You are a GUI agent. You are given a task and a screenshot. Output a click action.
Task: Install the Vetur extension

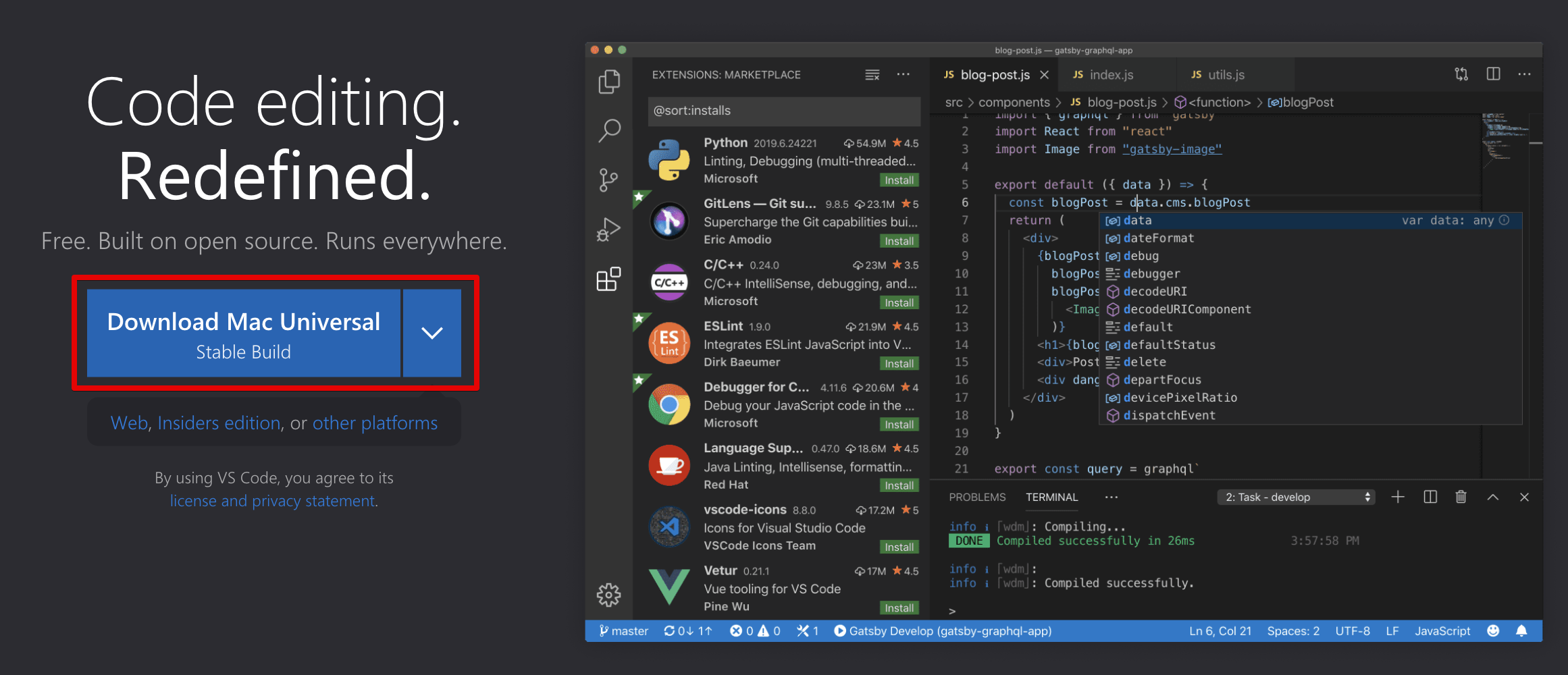899,607
